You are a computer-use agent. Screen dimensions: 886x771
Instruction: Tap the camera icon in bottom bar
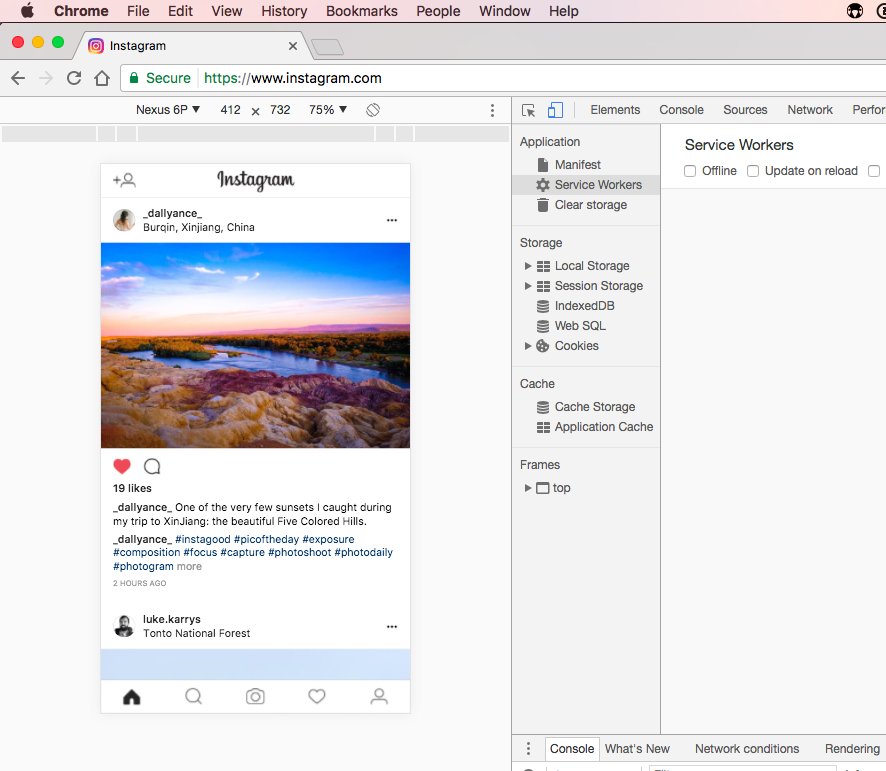pyautogui.click(x=255, y=696)
